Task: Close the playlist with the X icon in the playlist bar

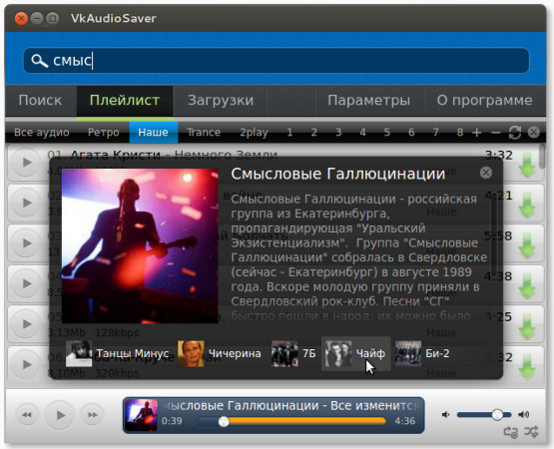Action: tap(534, 133)
